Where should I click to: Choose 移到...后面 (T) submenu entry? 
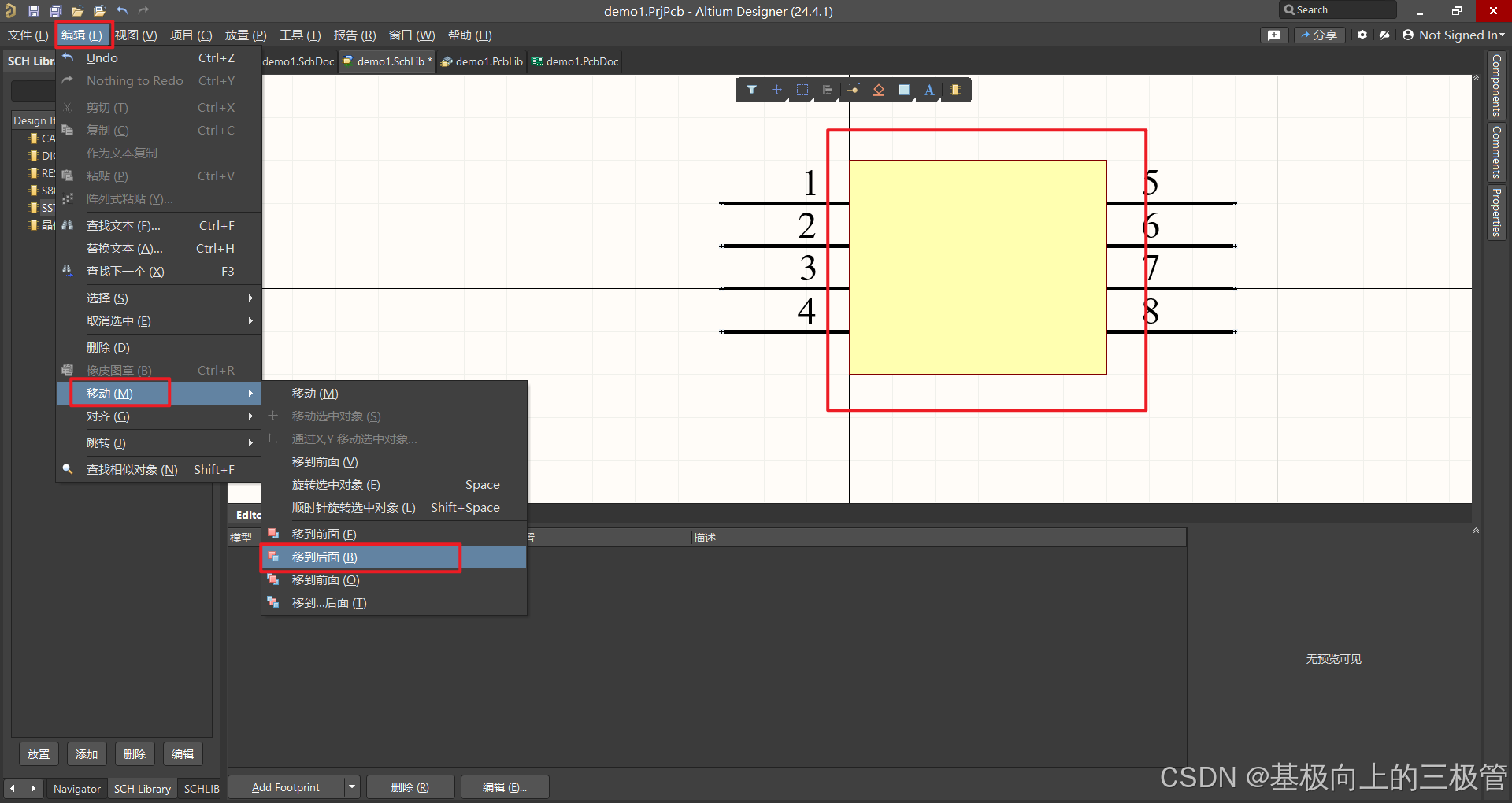click(x=394, y=603)
